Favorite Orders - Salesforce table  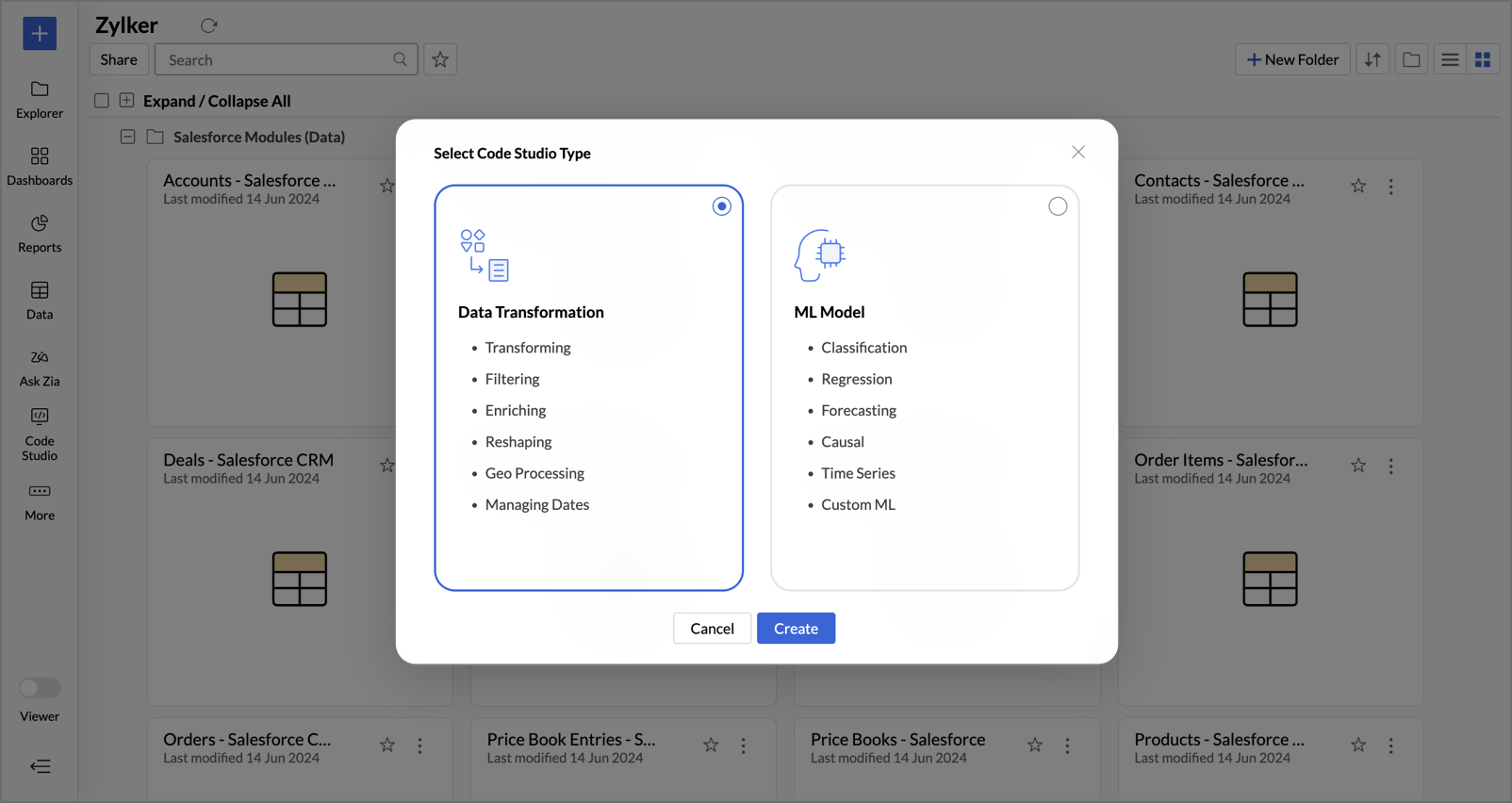pos(387,746)
